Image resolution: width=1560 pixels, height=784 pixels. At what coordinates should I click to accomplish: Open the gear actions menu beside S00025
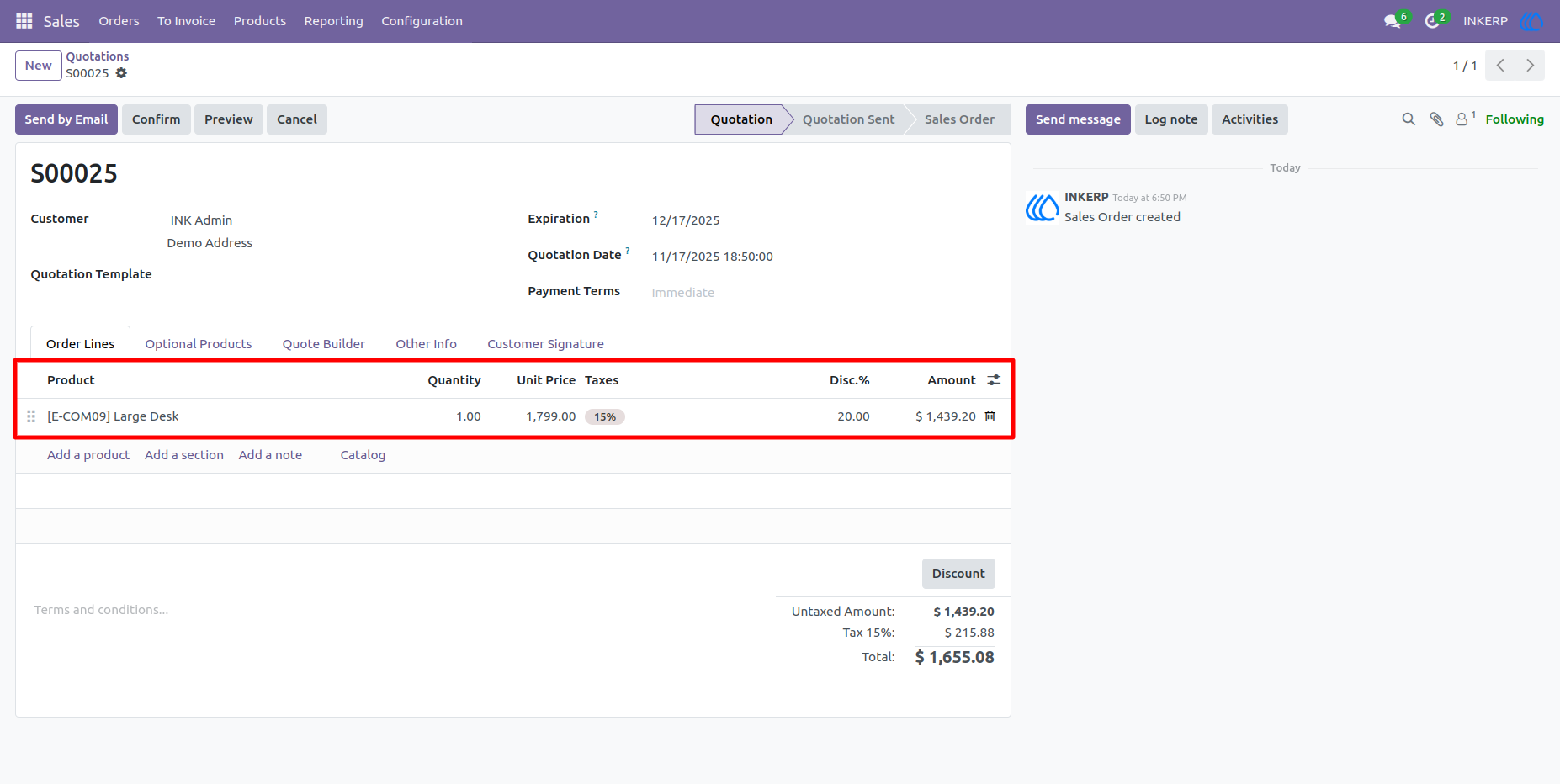[x=121, y=73]
